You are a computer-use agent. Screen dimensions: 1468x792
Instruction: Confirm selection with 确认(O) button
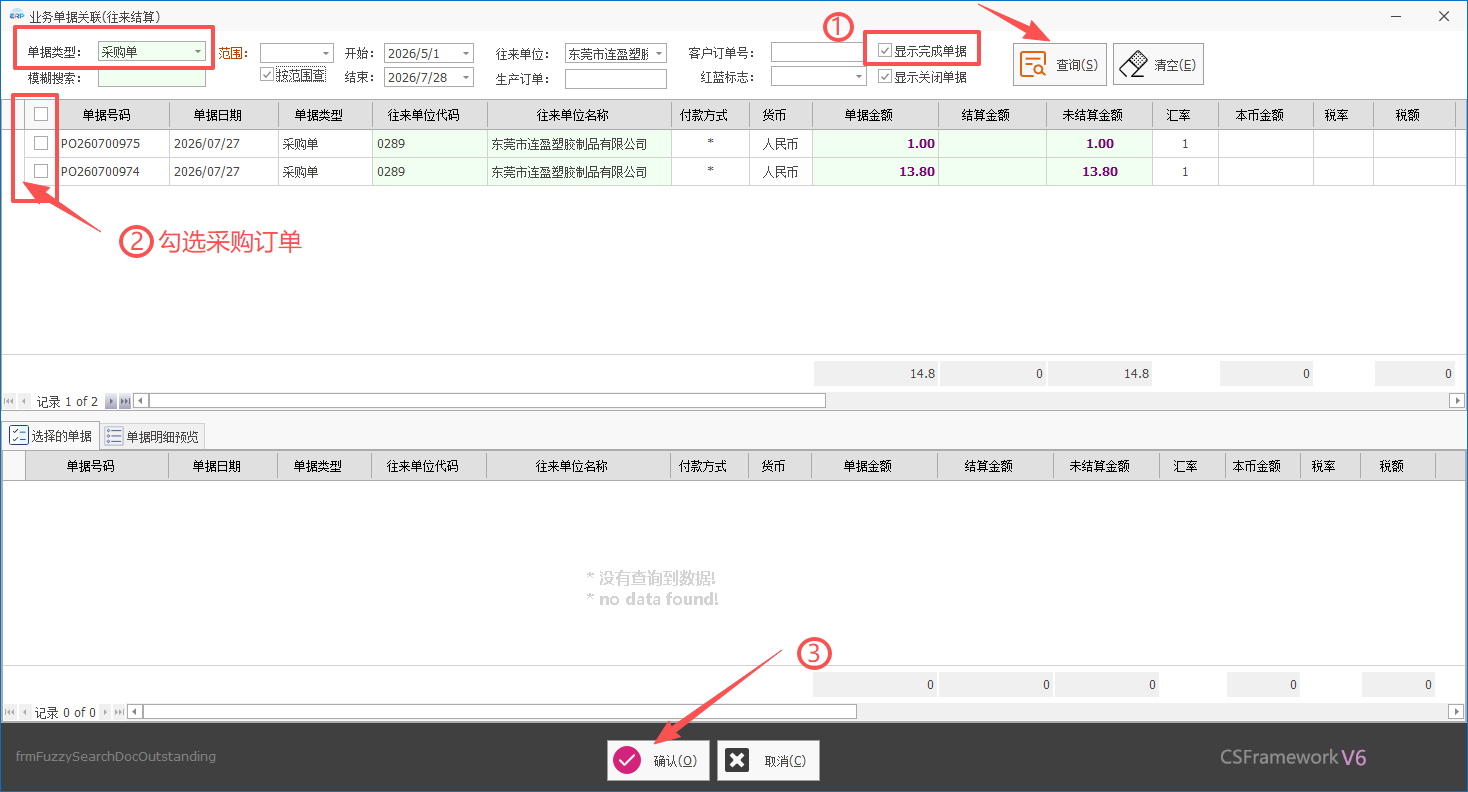(x=658, y=761)
